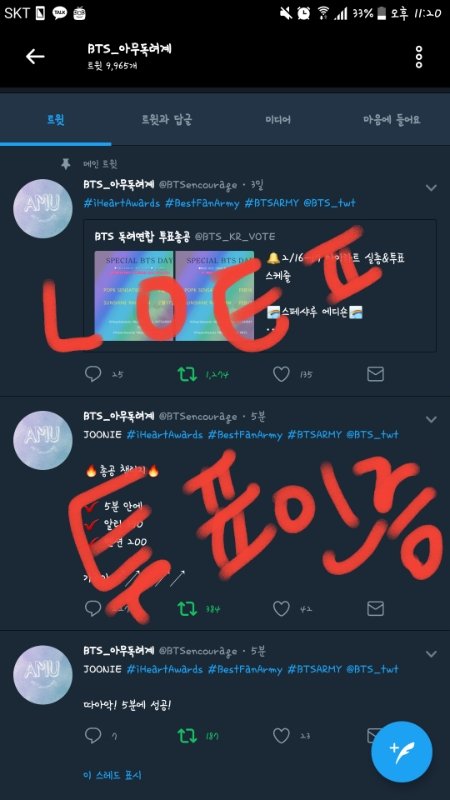The image size is (450, 800).
Task: Switch to the 미디어 tab
Action: tap(278, 120)
